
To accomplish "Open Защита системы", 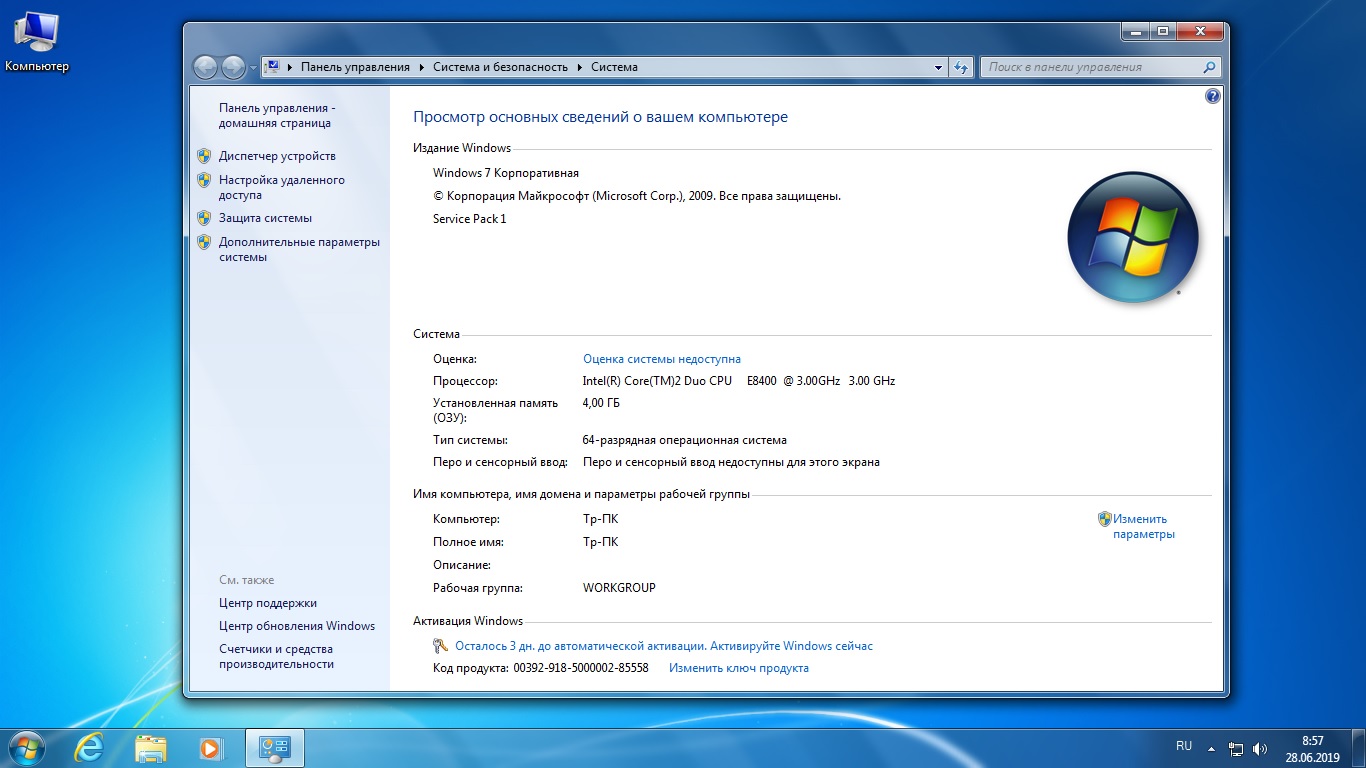I will (x=265, y=218).
